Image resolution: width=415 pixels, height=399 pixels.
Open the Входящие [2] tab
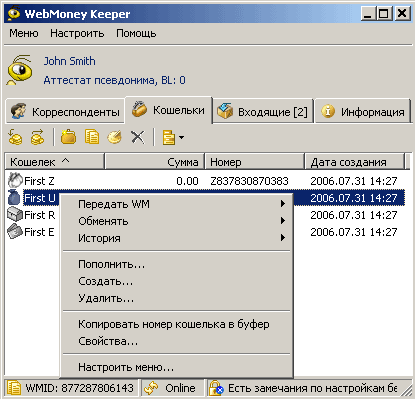(x=263, y=111)
